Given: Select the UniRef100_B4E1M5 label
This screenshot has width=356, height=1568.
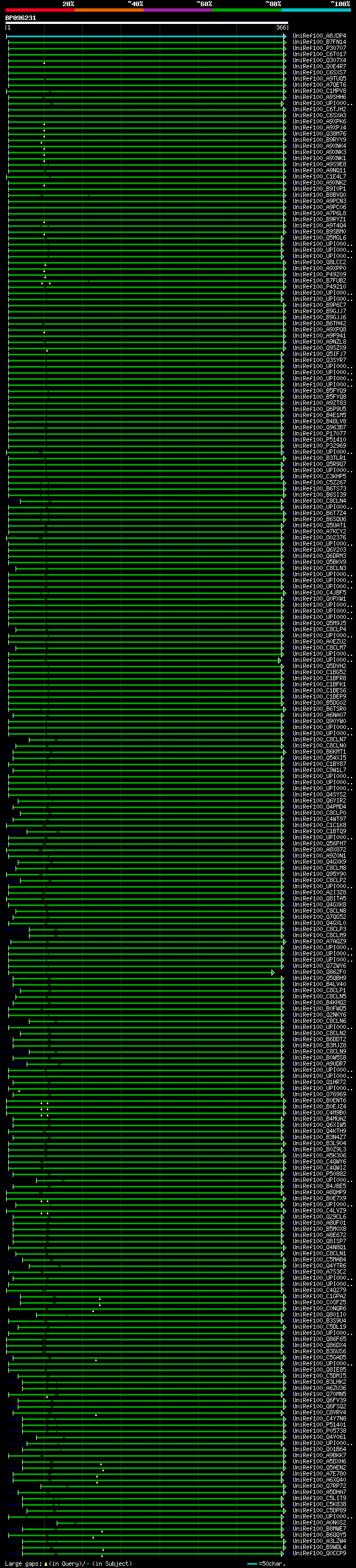Looking at the screenshot, I should (319, 415).
